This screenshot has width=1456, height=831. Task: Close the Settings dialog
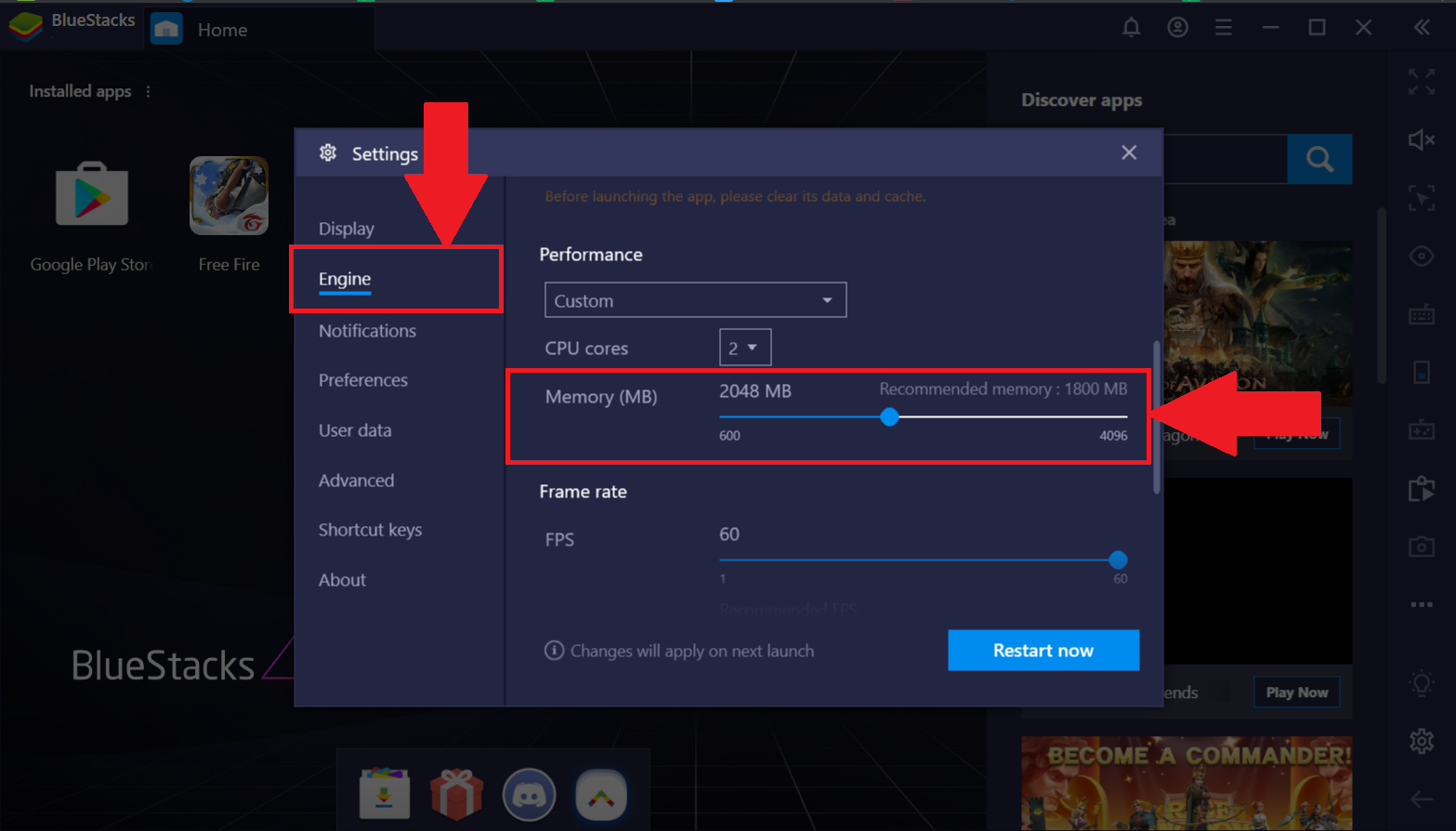click(1129, 152)
